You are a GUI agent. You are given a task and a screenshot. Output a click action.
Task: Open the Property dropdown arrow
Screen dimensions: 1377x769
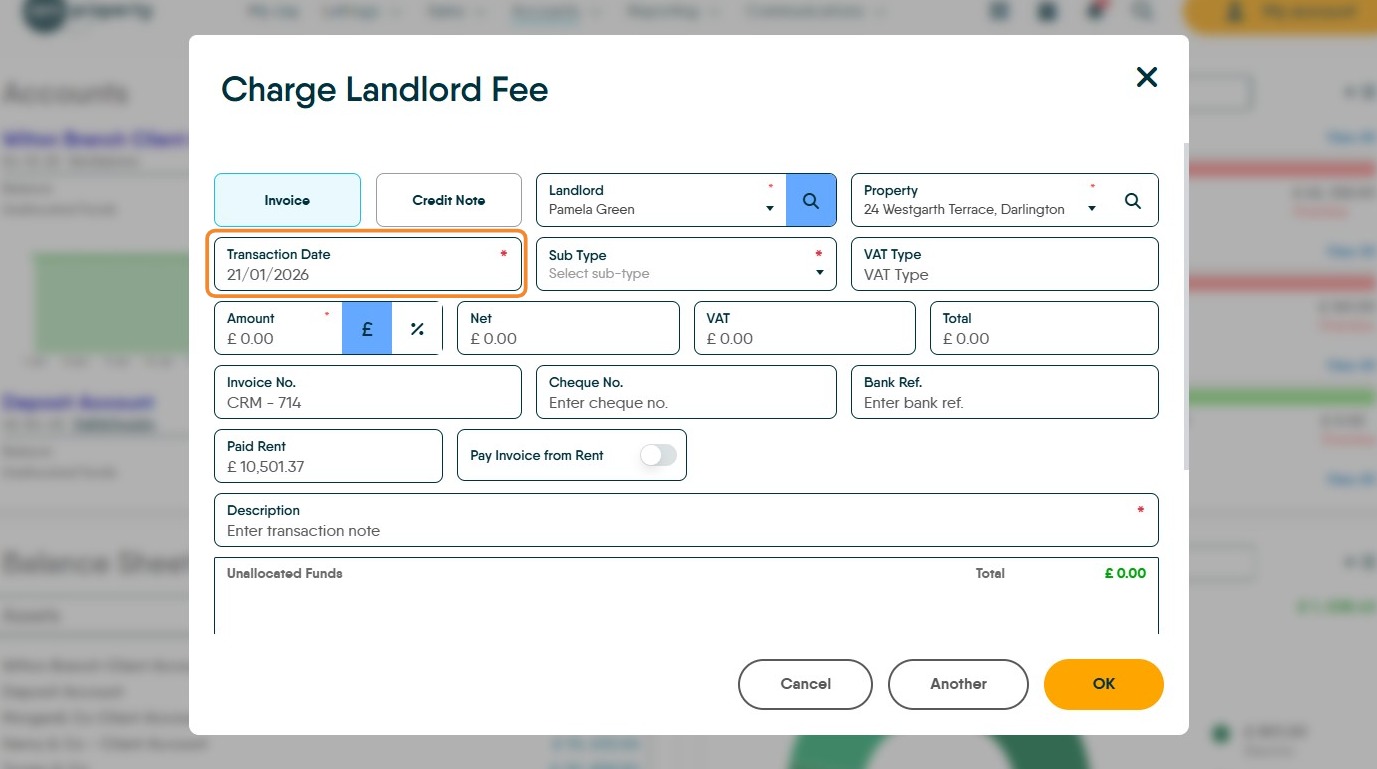point(1092,209)
